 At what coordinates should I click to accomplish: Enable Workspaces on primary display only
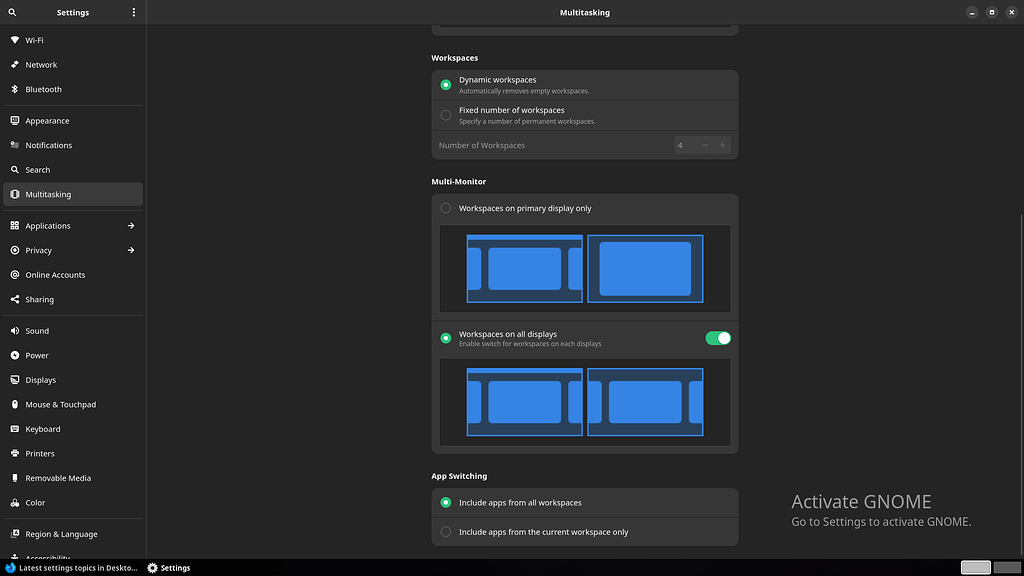pyautogui.click(x=445, y=208)
